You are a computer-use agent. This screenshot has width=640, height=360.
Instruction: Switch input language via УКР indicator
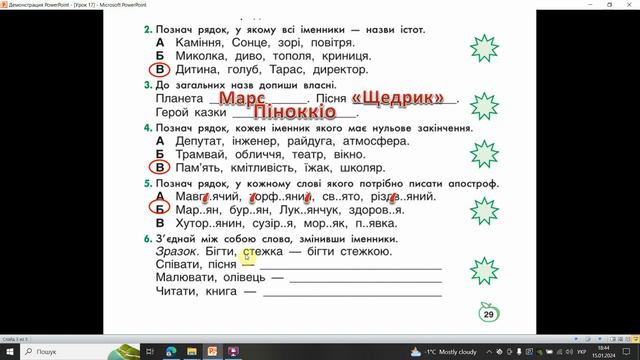tap(582, 351)
